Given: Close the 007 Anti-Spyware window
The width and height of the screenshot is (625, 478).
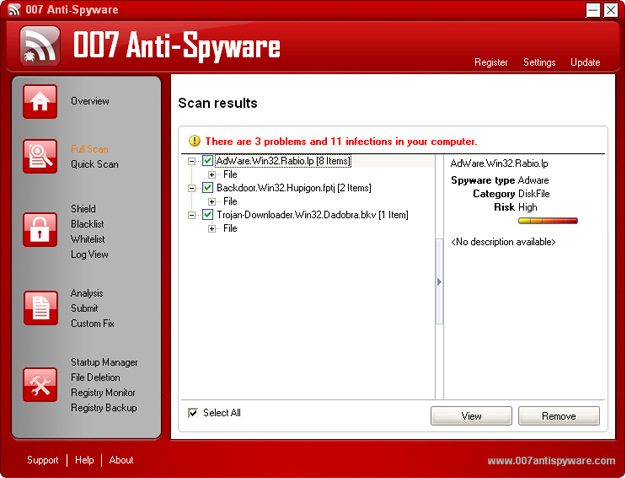Looking at the screenshot, I should pyautogui.click(x=611, y=10).
